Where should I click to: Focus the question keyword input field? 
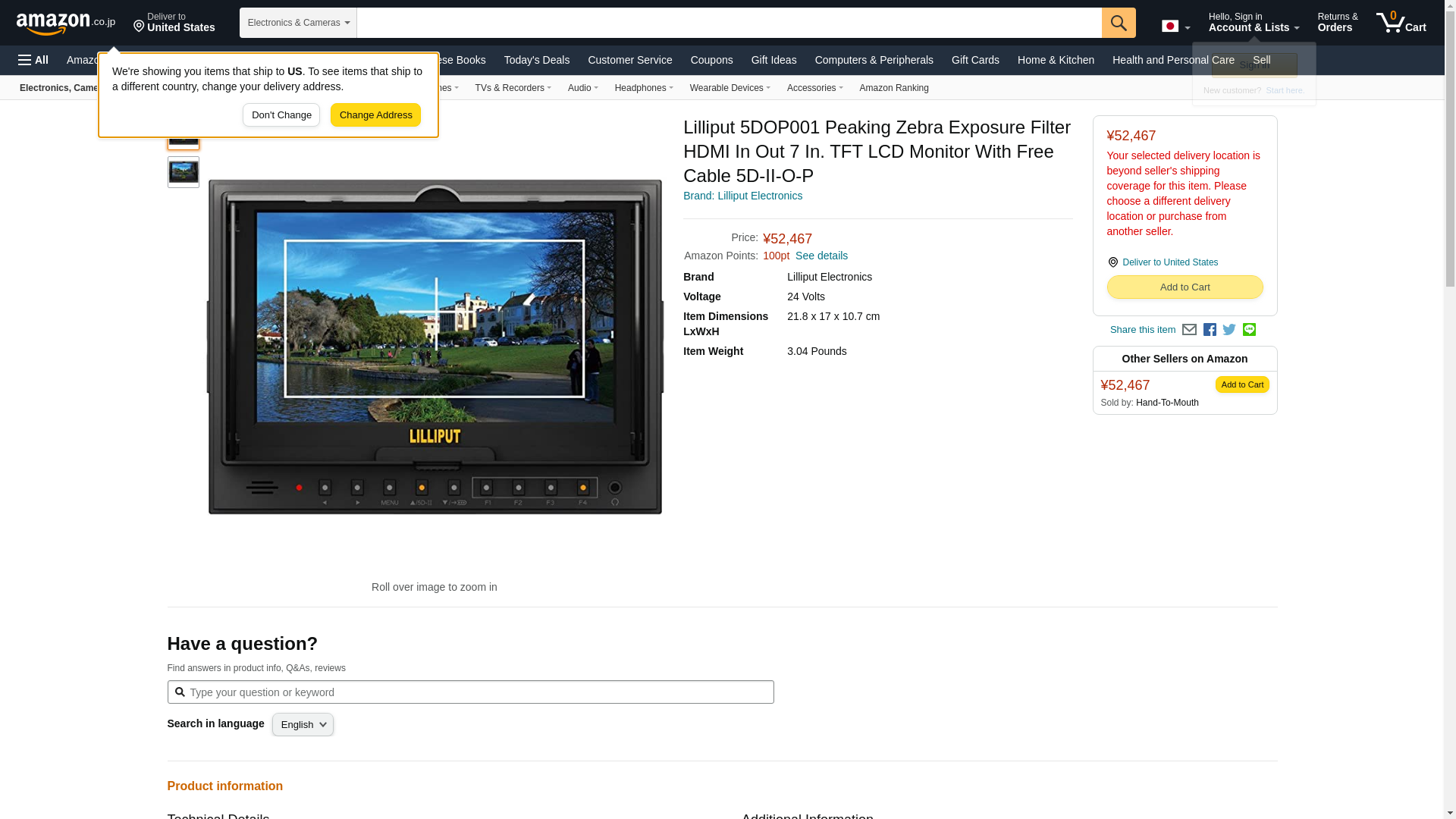pyautogui.click(x=470, y=692)
